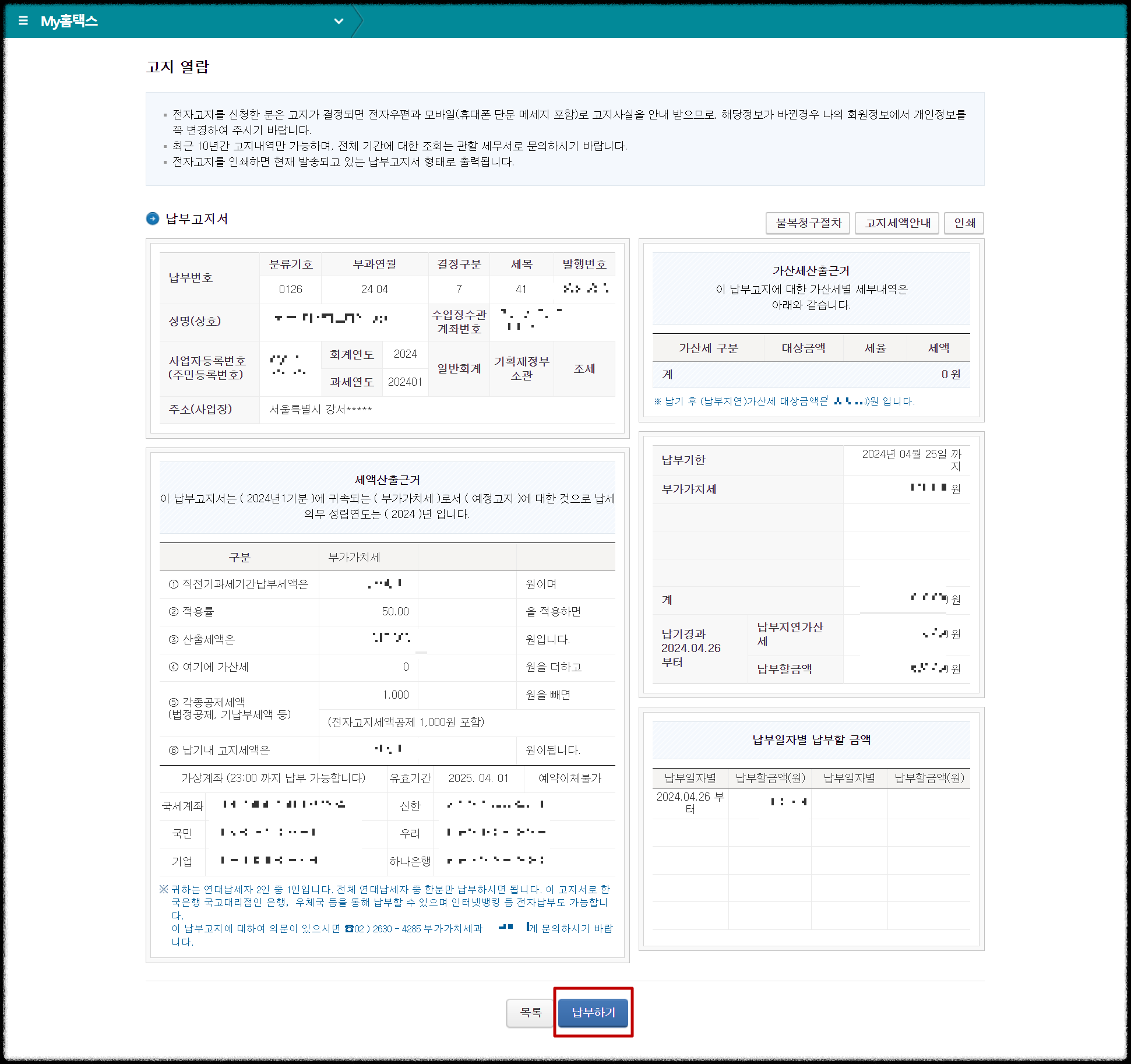Click the 세액산출근거 section title

[387, 480]
